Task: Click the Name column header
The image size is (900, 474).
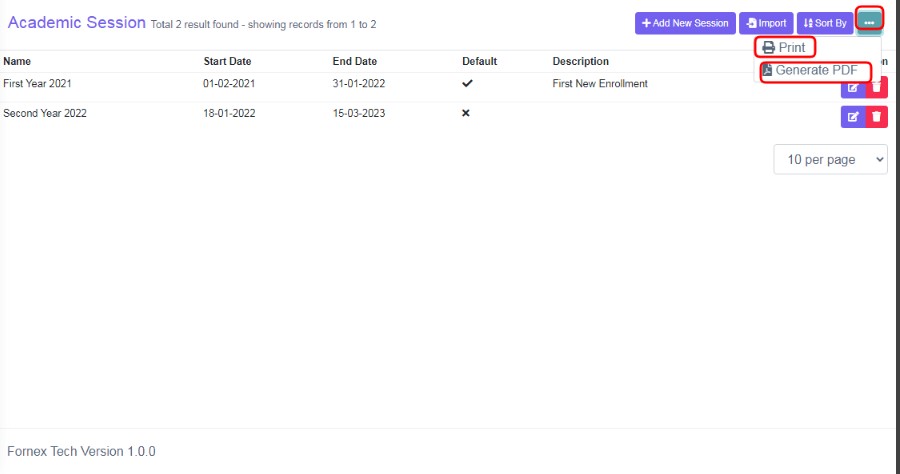Action: pyautogui.click(x=17, y=61)
